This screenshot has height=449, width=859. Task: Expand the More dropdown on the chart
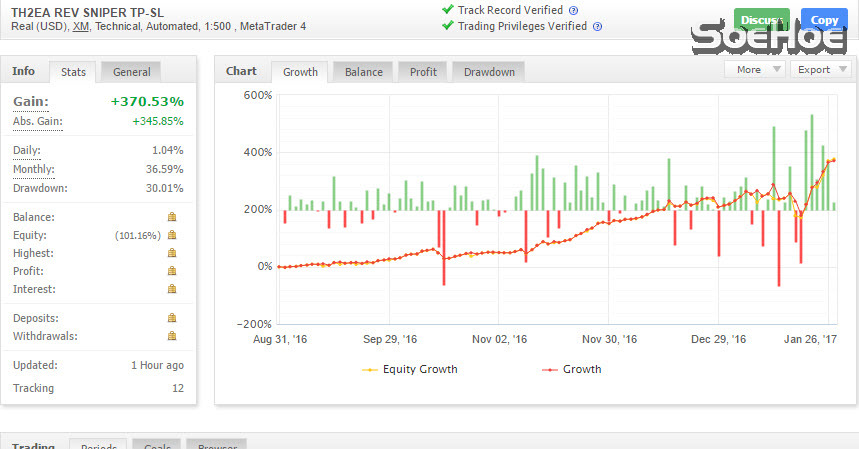pyautogui.click(x=755, y=70)
